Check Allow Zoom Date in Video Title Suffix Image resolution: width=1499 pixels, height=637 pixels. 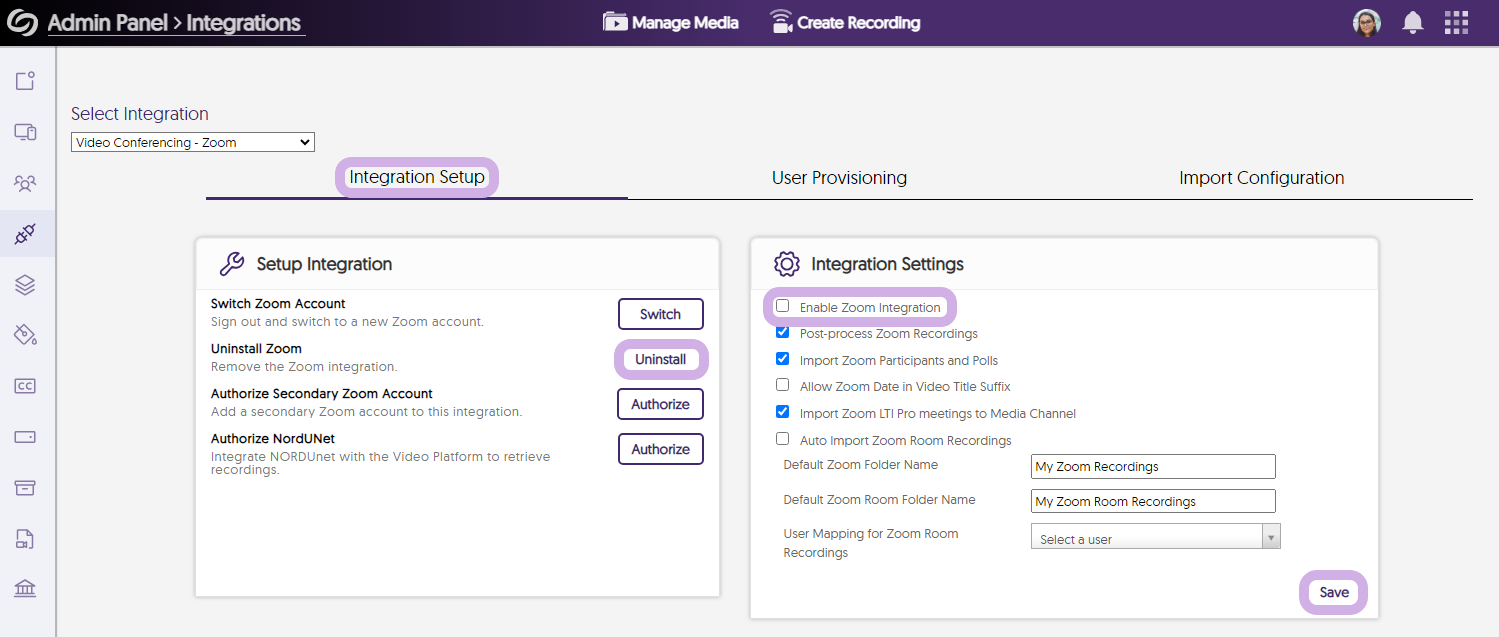point(783,385)
